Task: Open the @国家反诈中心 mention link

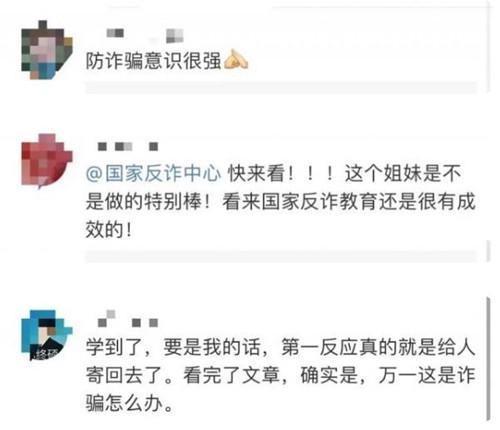Action: (x=153, y=173)
